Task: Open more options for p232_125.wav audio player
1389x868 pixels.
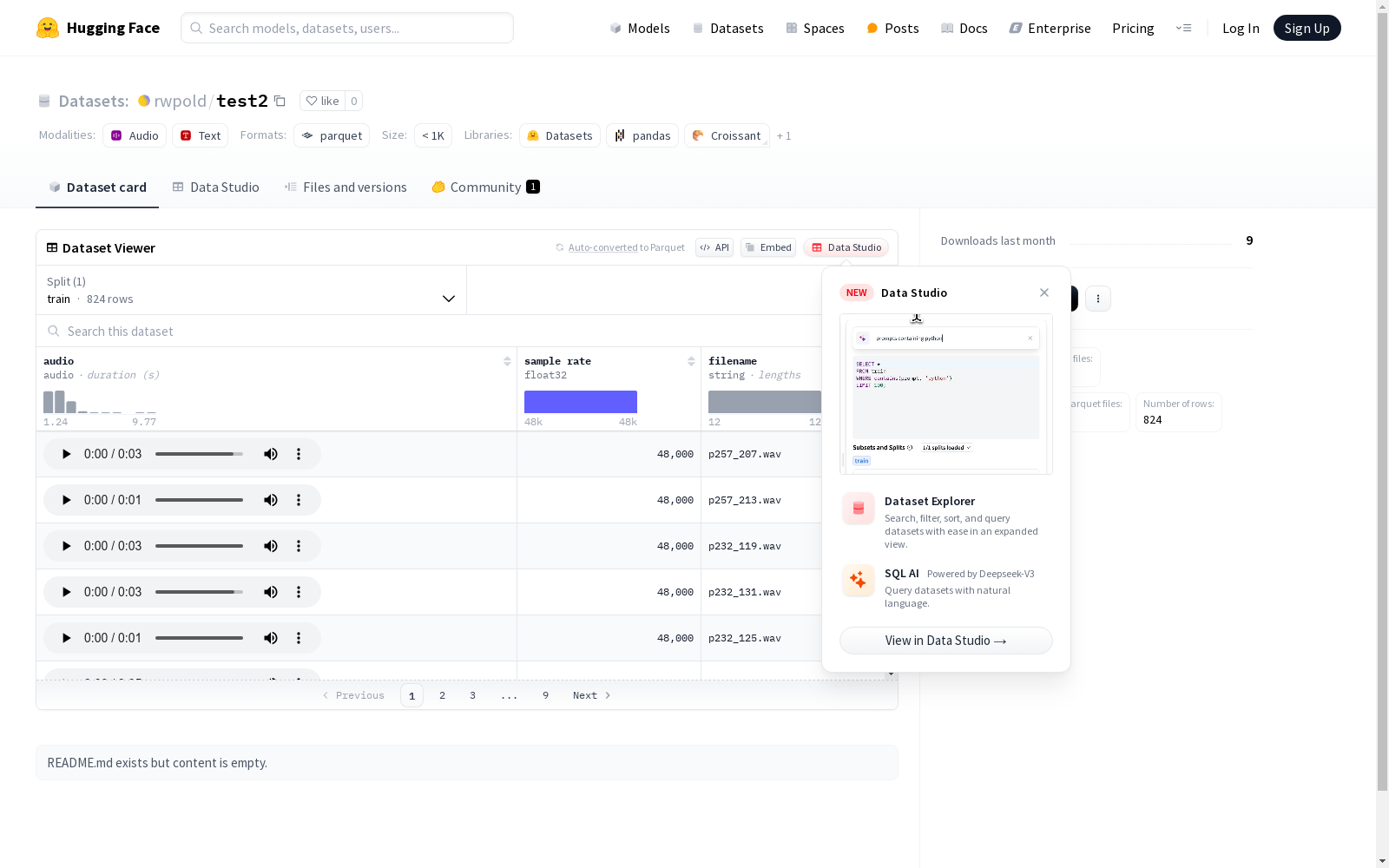Action: [x=299, y=638]
